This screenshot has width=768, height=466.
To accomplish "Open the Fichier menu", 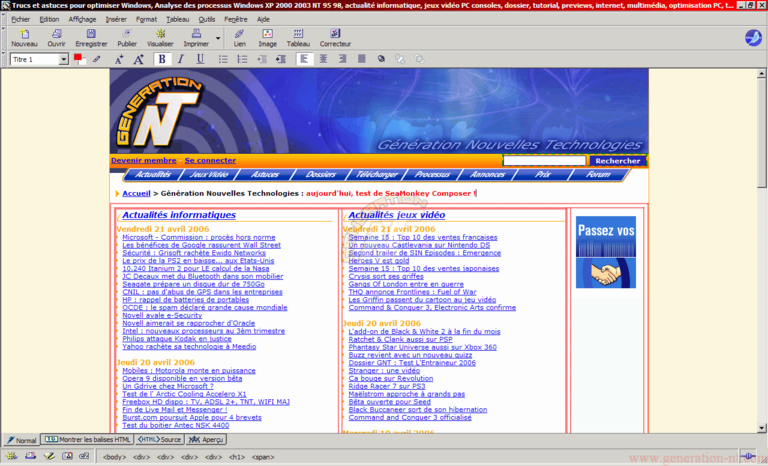I will coord(21,19).
